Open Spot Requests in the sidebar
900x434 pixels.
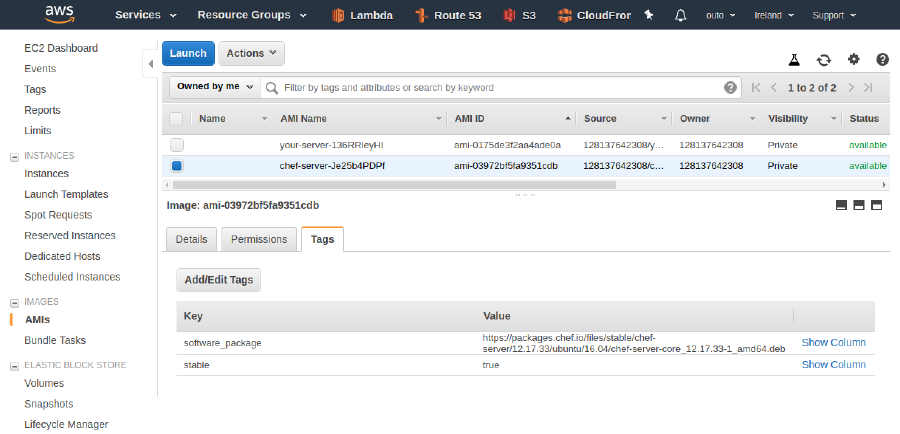58,215
